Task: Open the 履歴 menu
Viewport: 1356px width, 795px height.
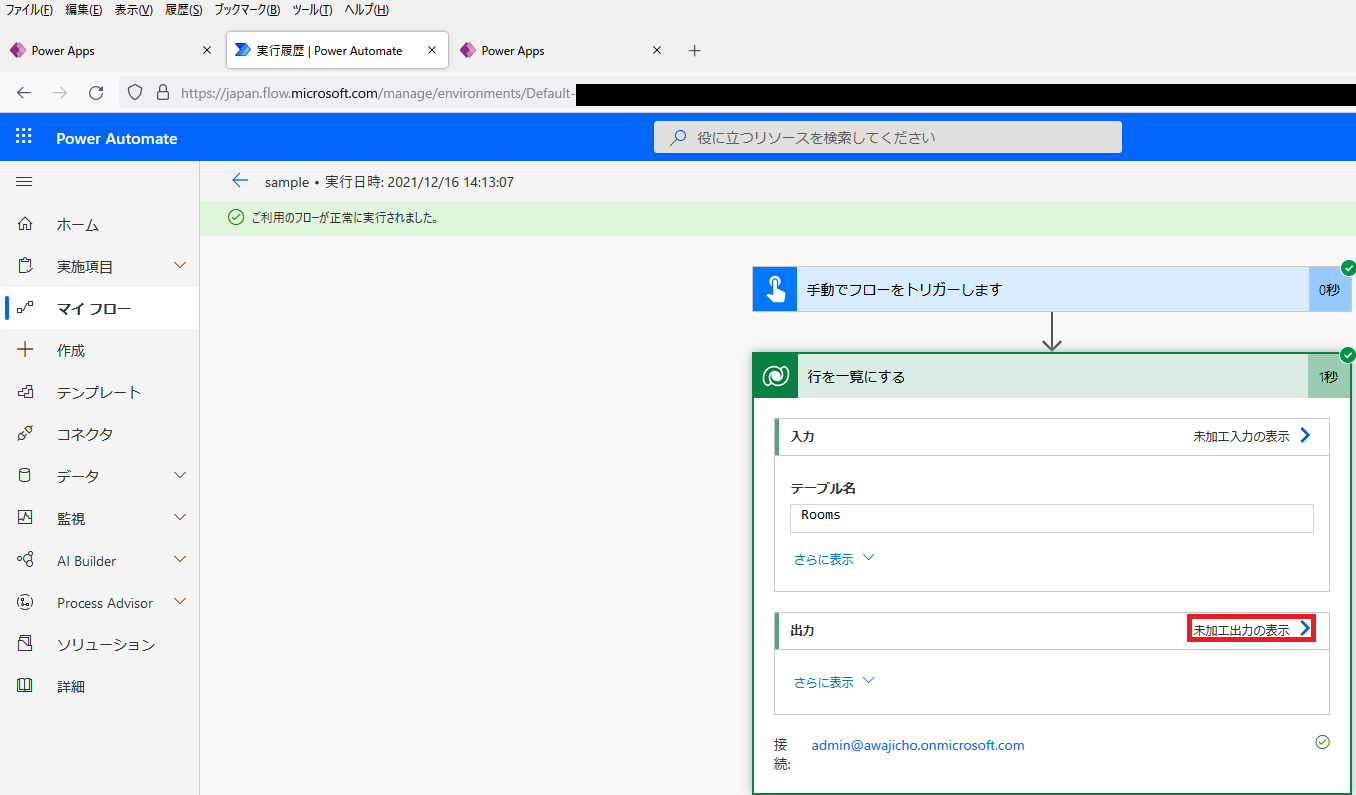Action: pos(183,10)
